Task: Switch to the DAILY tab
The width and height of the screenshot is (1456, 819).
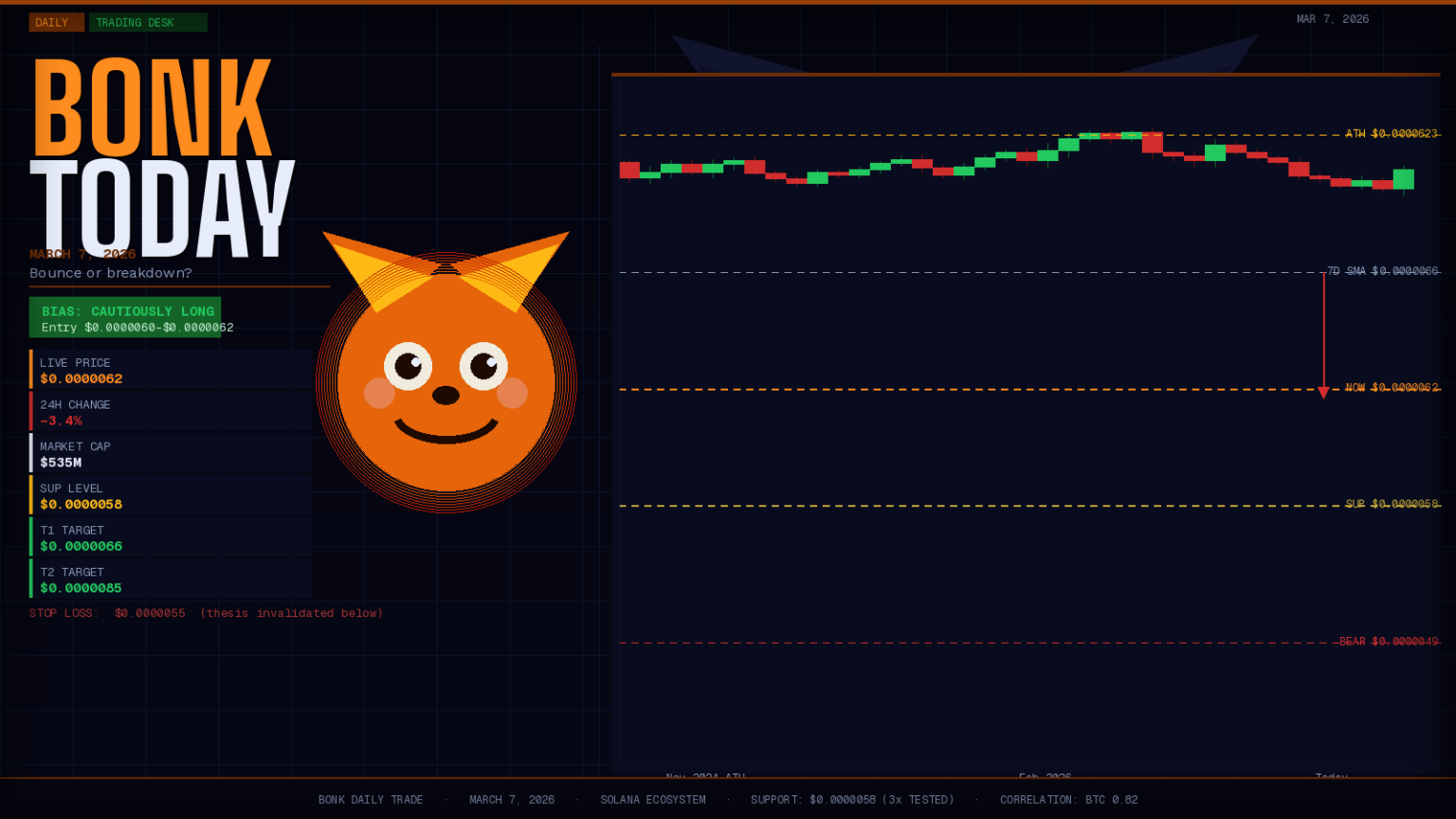Action: (56, 21)
